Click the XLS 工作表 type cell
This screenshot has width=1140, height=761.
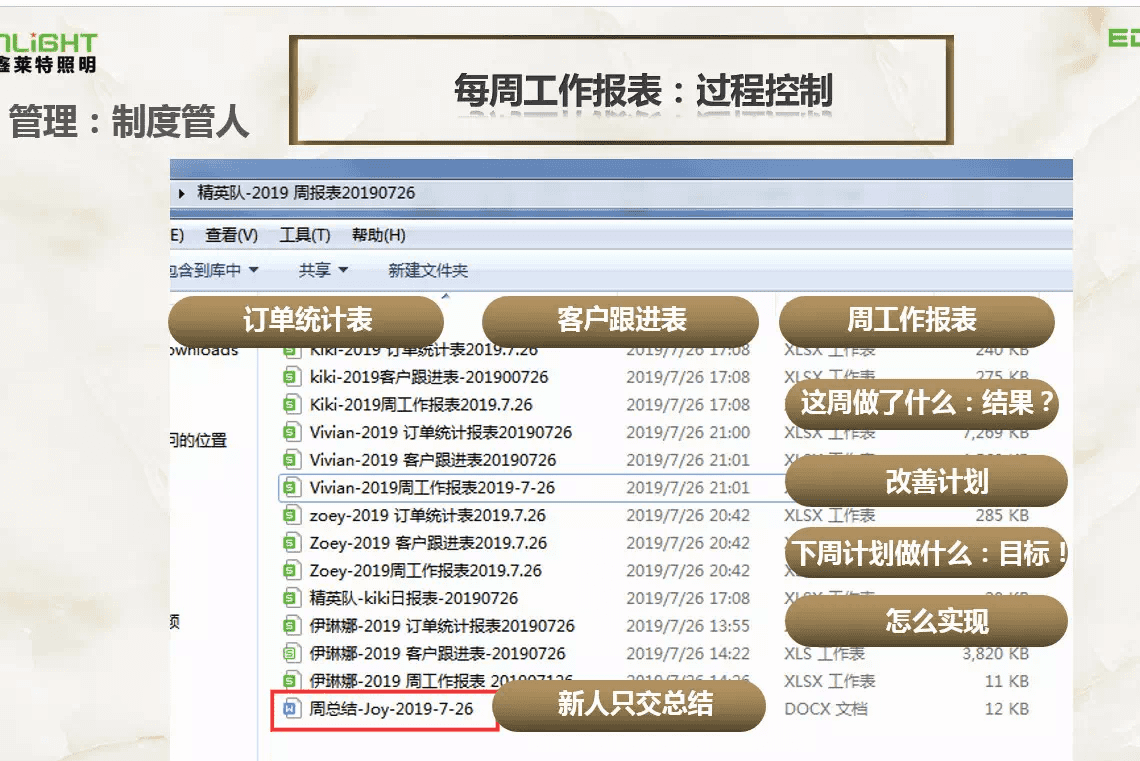824,653
